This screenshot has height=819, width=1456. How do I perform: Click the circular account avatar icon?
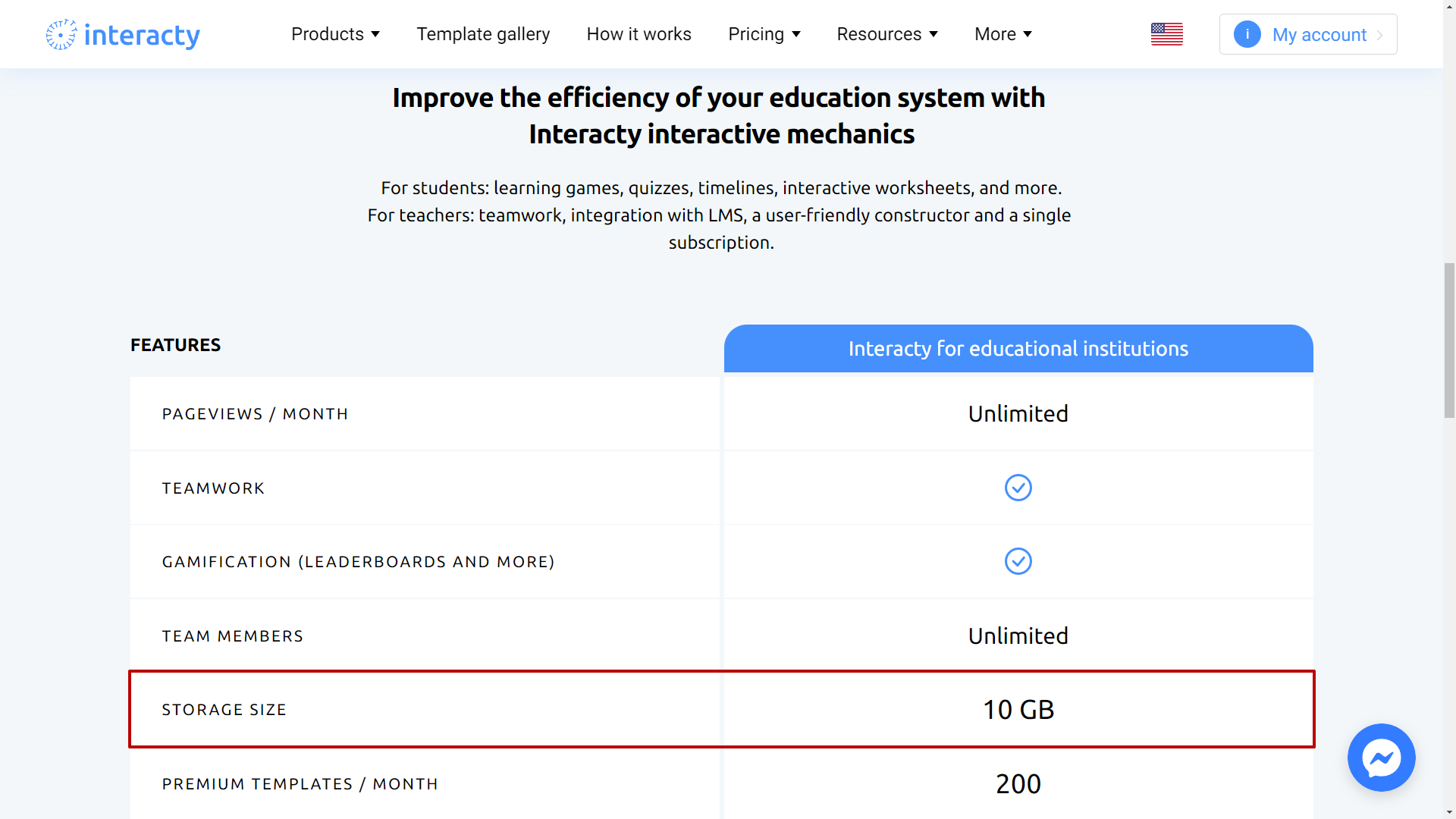pyautogui.click(x=1247, y=34)
